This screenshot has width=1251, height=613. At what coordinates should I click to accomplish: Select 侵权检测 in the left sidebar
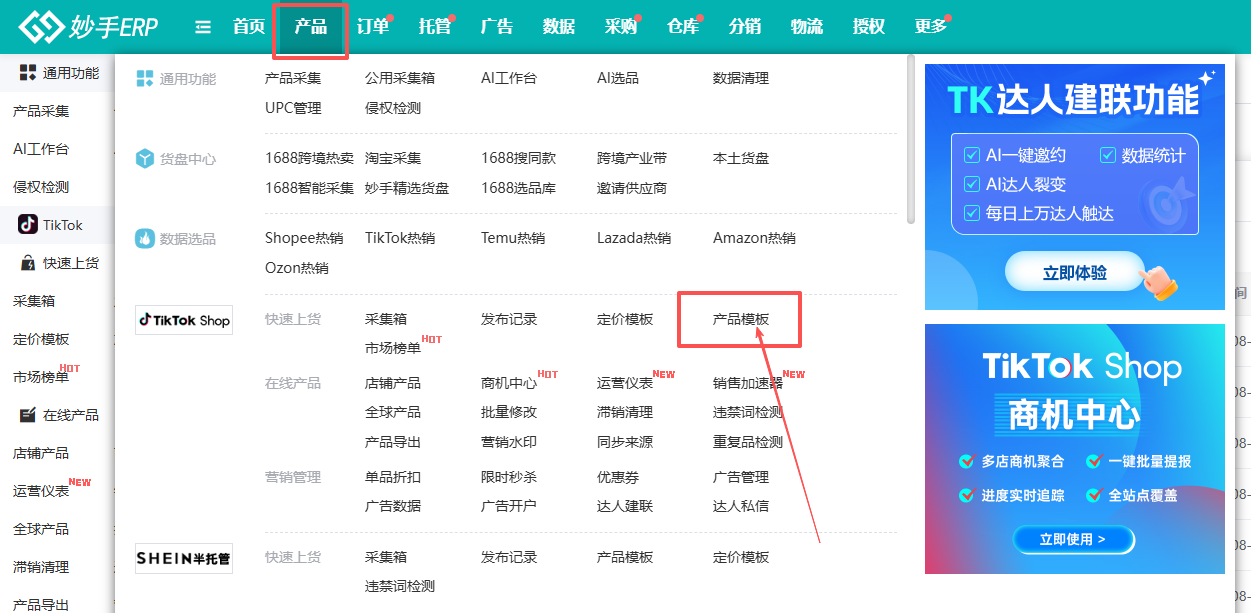point(41,187)
